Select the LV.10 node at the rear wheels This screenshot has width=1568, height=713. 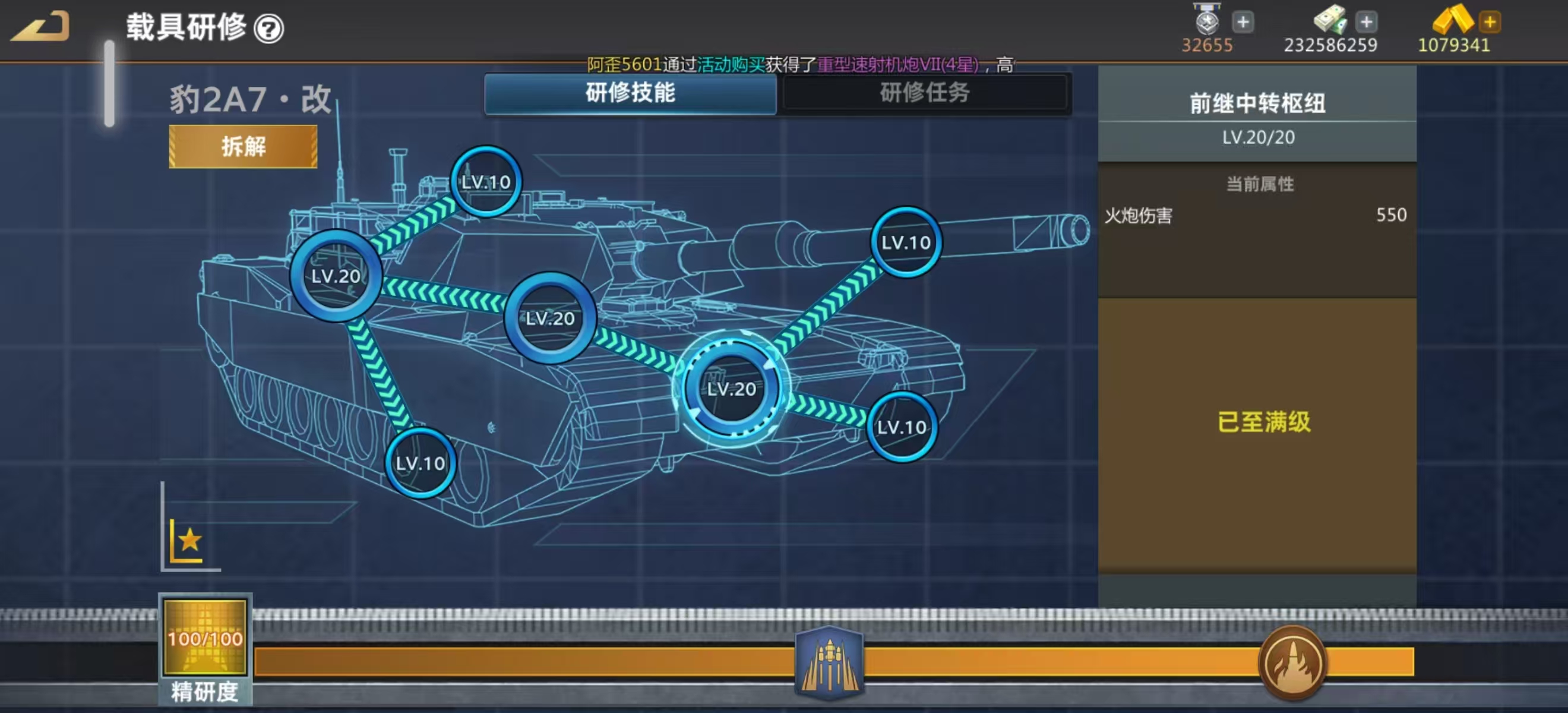click(420, 463)
